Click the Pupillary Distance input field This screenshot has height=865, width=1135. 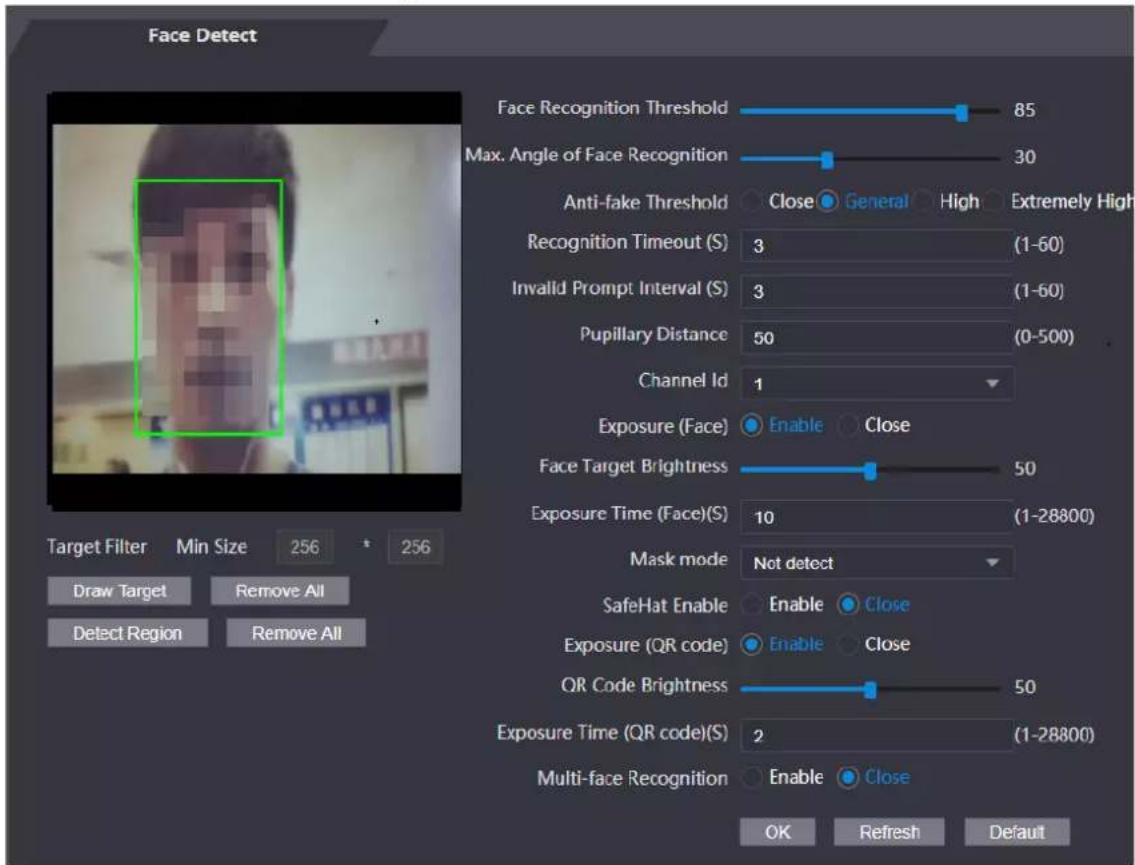tap(876, 337)
